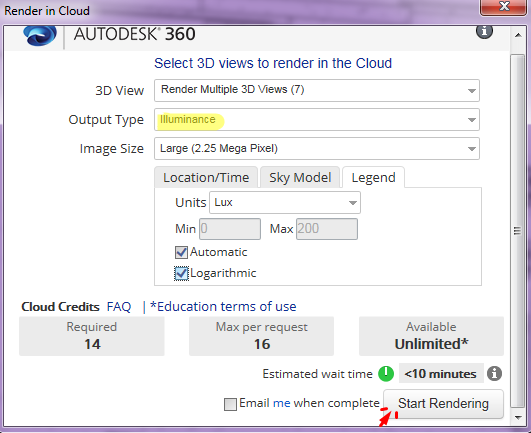Open the 3D View dropdown
The width and height of the screenshot is (531, 433).
pos(317,90)
